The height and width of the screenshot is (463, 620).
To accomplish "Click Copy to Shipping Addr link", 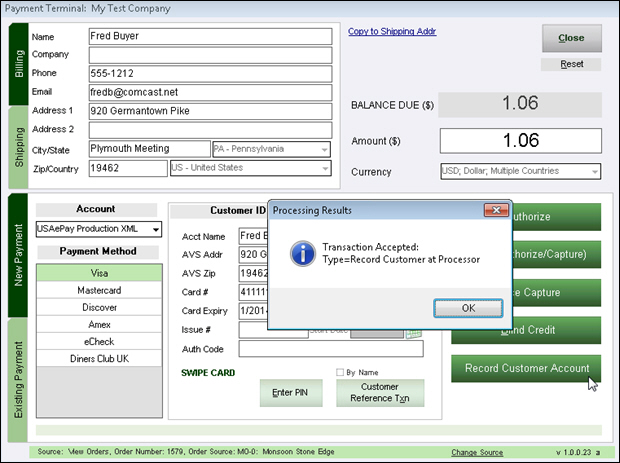I will click(x=392, y=31).
